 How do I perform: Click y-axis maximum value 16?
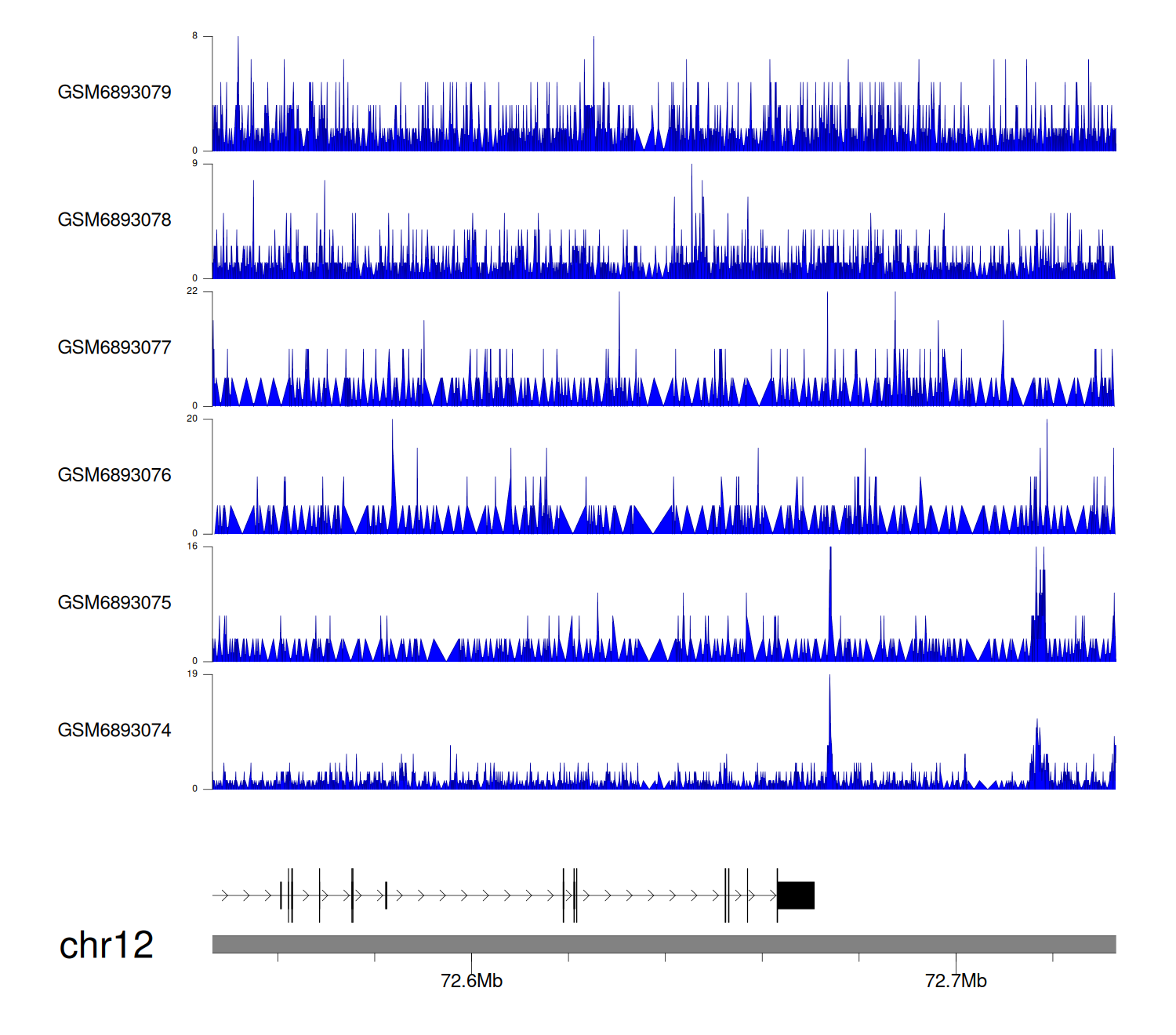(192, 547)
